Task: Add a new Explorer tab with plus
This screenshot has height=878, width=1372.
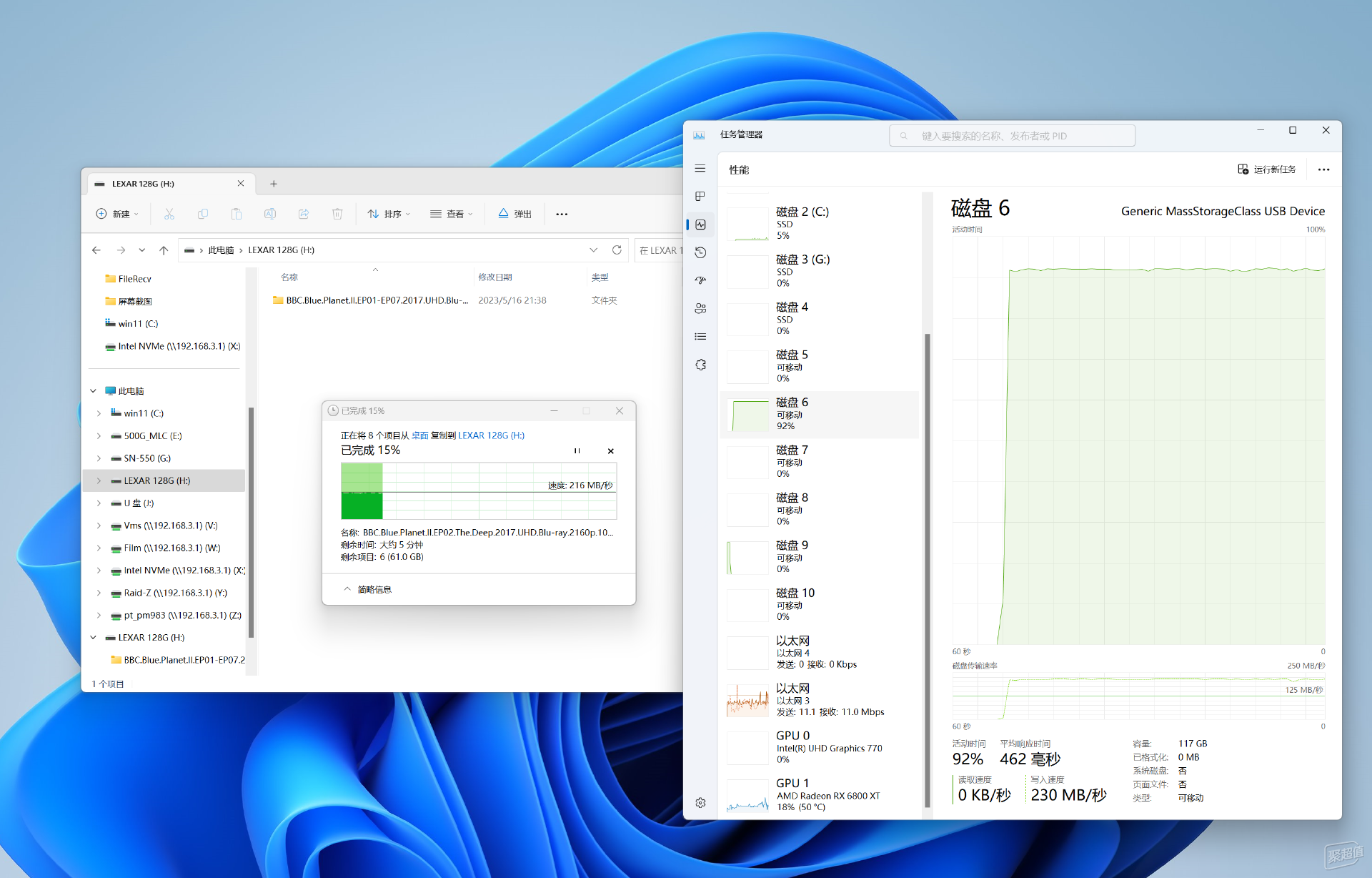Action: click(x=274, y=184)
